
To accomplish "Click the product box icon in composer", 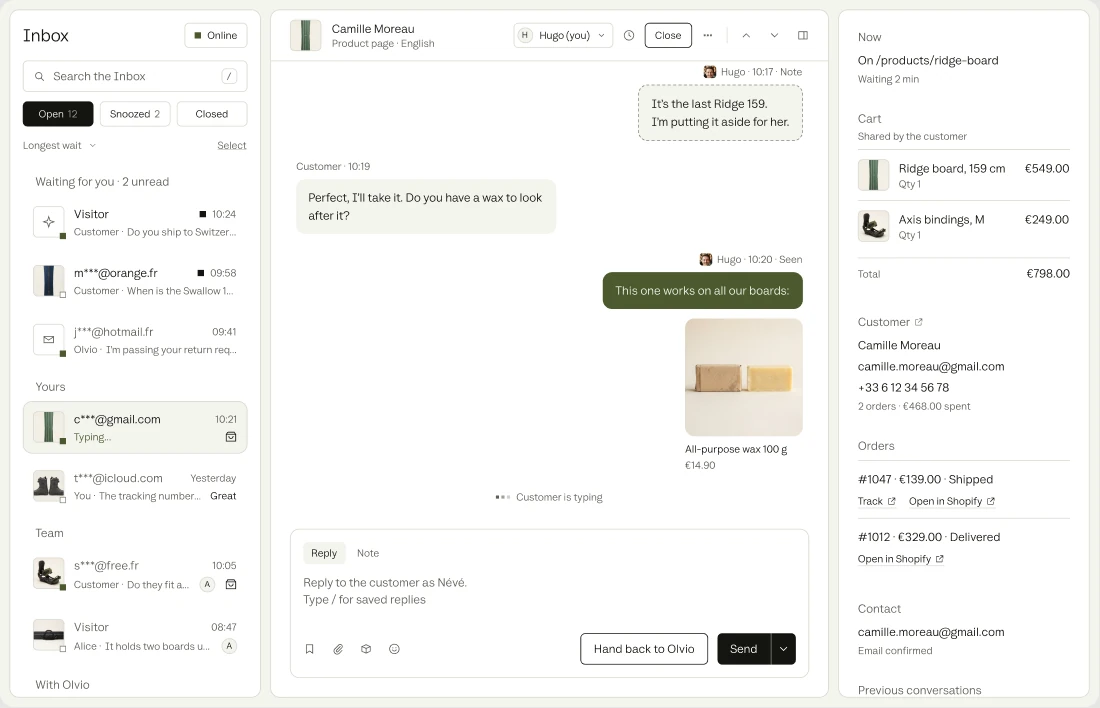I will [x=366, y=649].
